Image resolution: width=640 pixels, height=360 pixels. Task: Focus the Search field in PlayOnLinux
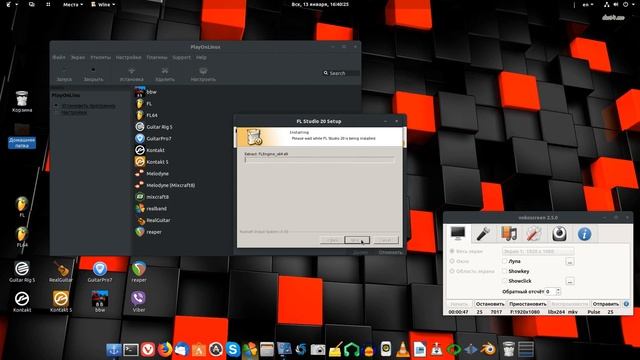pyautogui.click(x=341, y=73)
